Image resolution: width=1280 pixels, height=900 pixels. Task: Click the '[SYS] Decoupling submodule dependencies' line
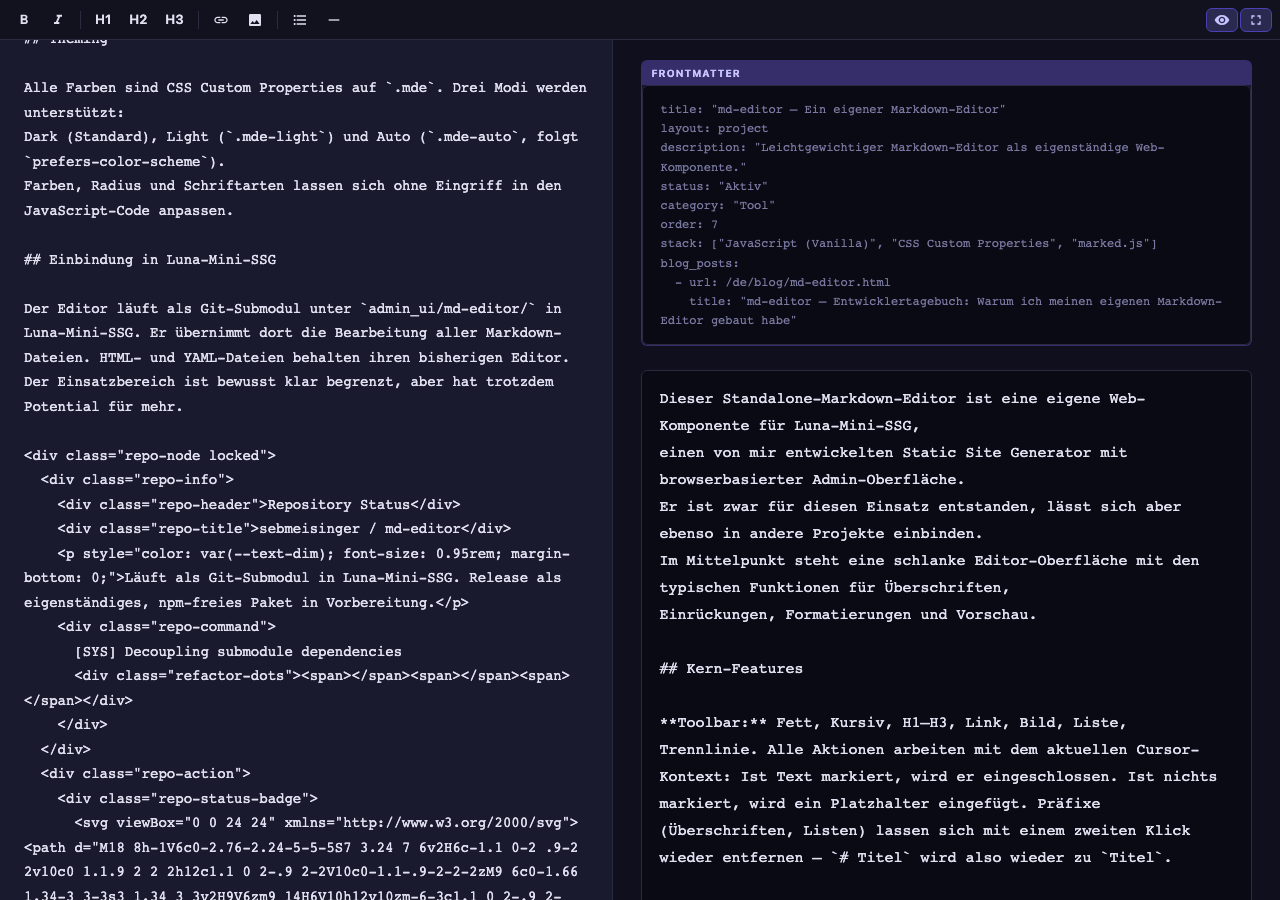point(238,652)
